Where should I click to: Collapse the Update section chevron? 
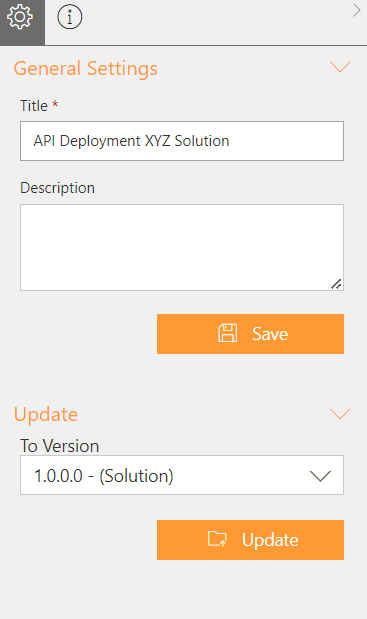[x=340, y=414]
